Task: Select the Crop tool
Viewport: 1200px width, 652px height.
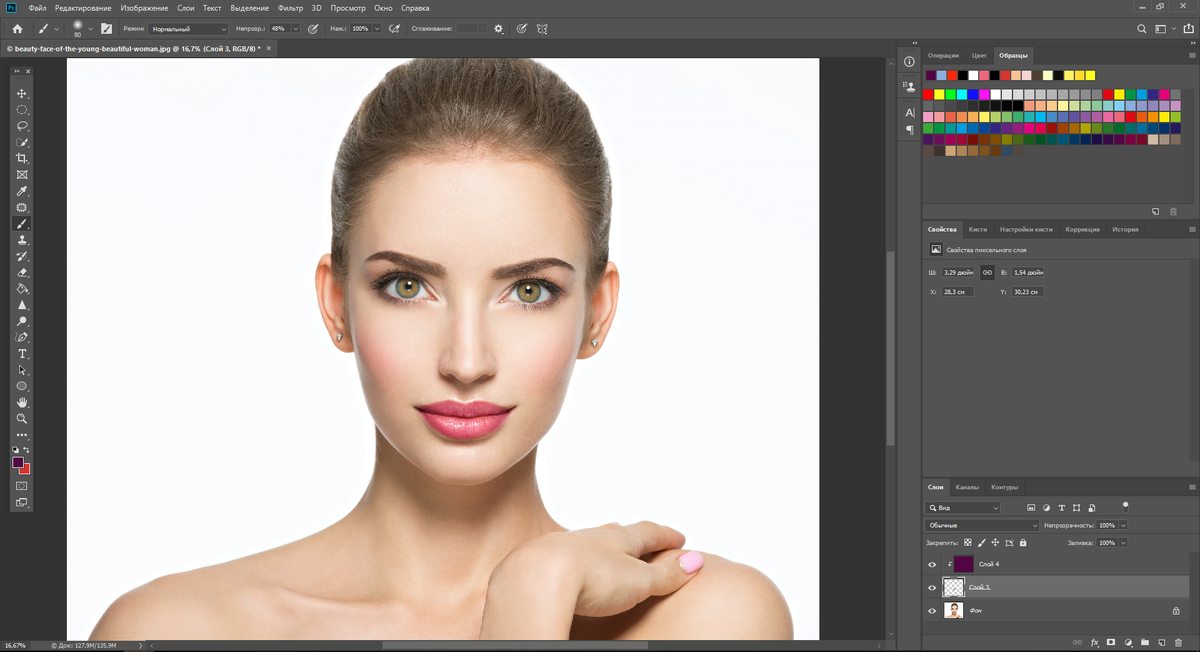Action: coord(22,159)
